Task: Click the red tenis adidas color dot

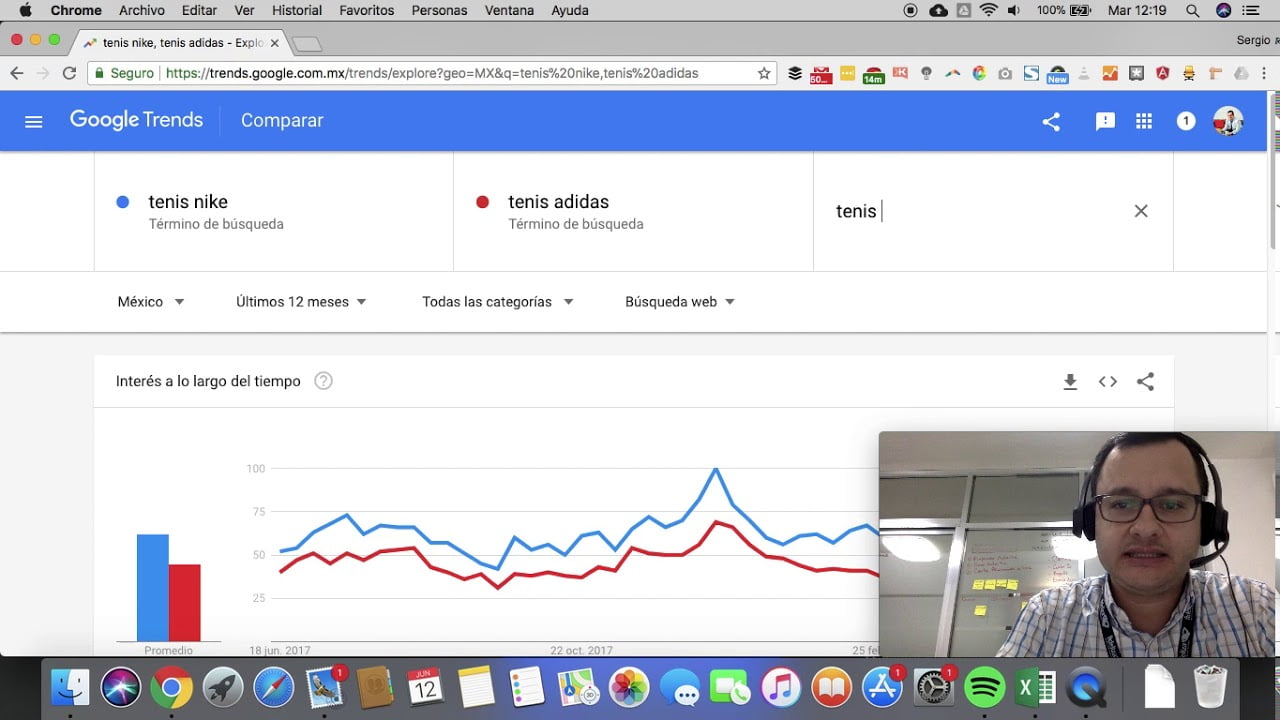Action: pos(482,202)
